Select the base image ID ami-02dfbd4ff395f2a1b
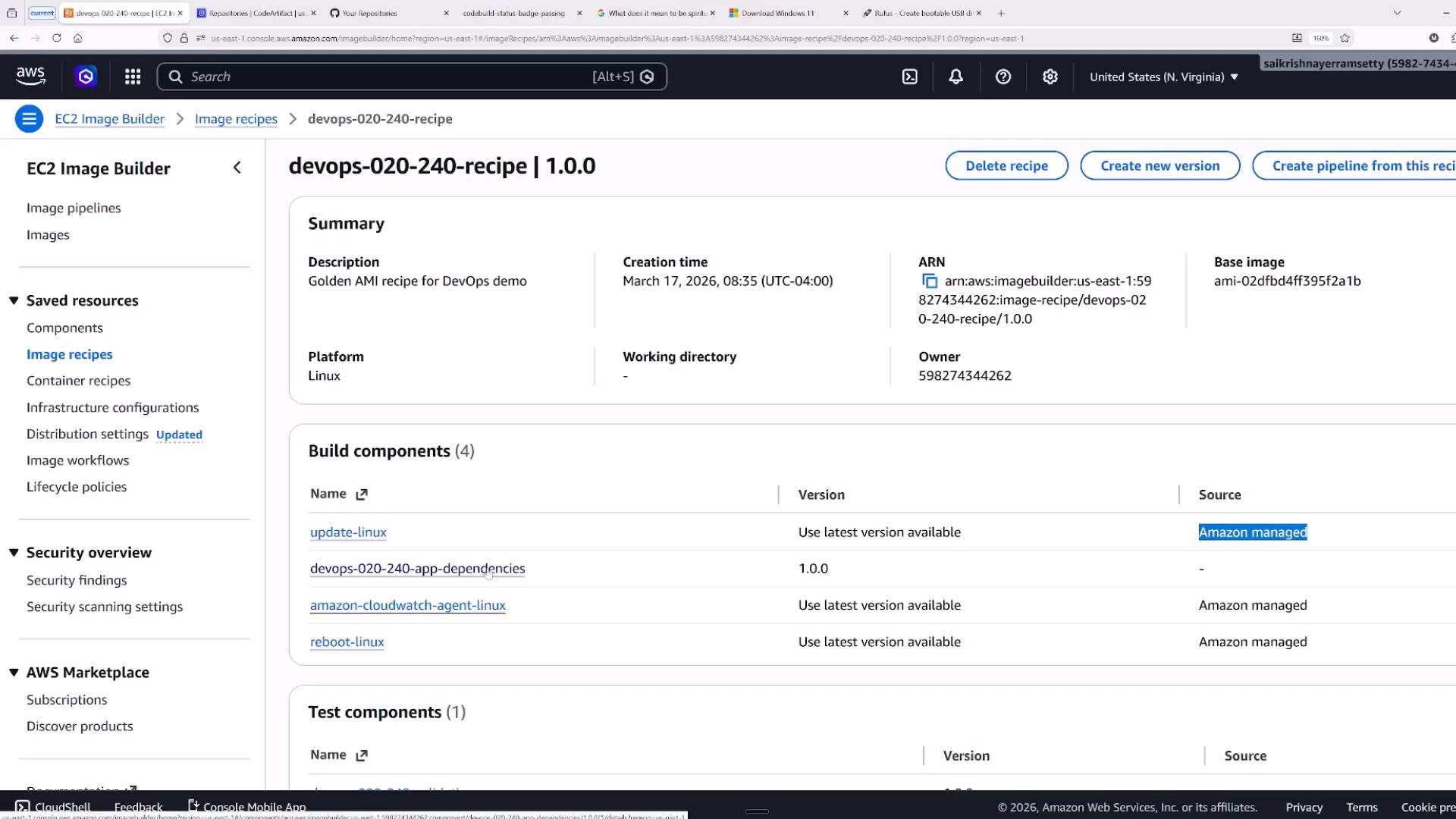The height and width of the screenshot is (819, 1456). (1287, 281)
